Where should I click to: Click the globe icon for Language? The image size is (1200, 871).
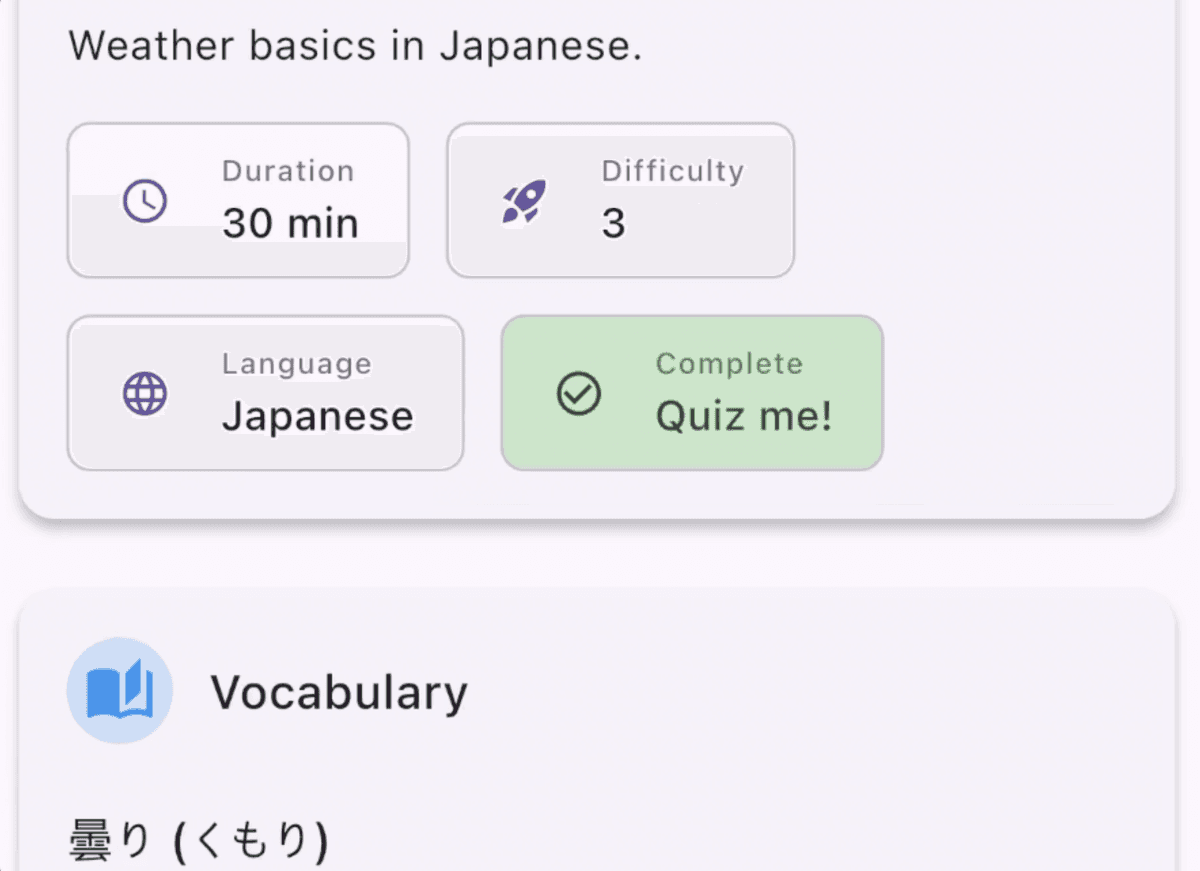(x=145, y=394)
